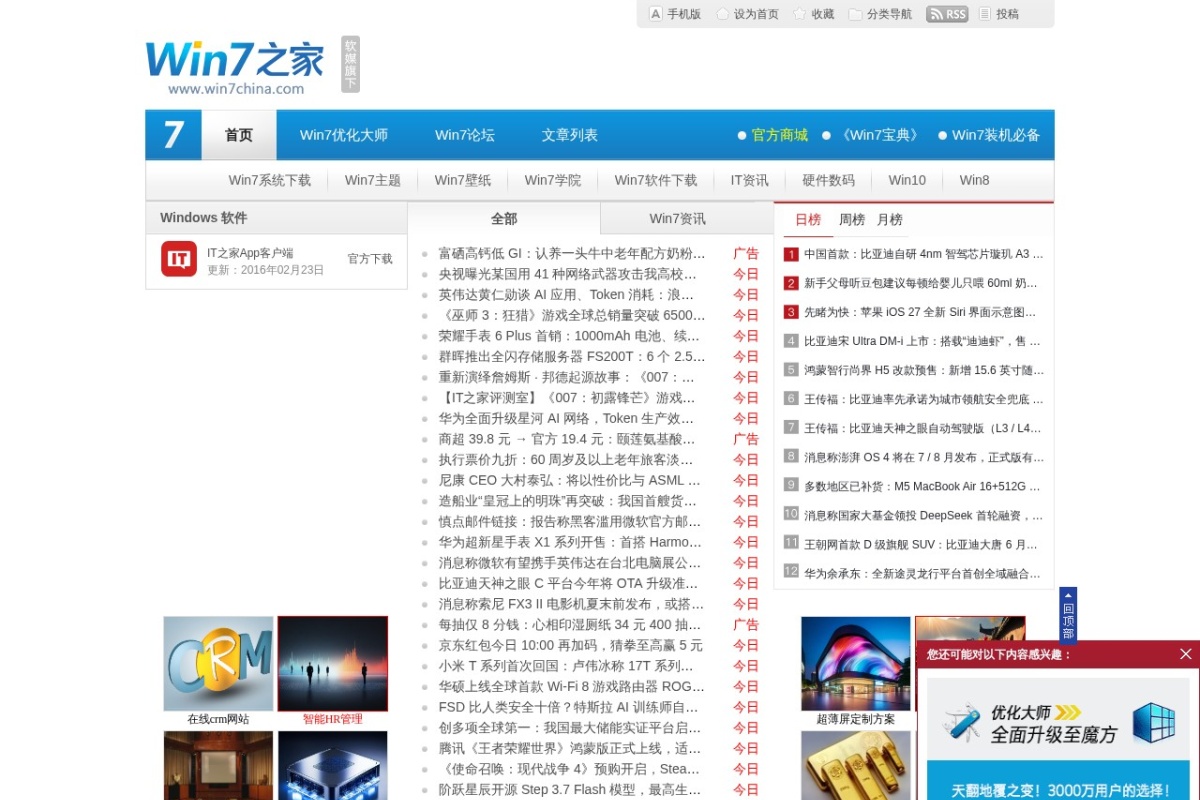The width and height of the screenshot is (1200, 800).
Task: Go to IT资讯 in the sub-navigation
Action: (x=750, y=180)
